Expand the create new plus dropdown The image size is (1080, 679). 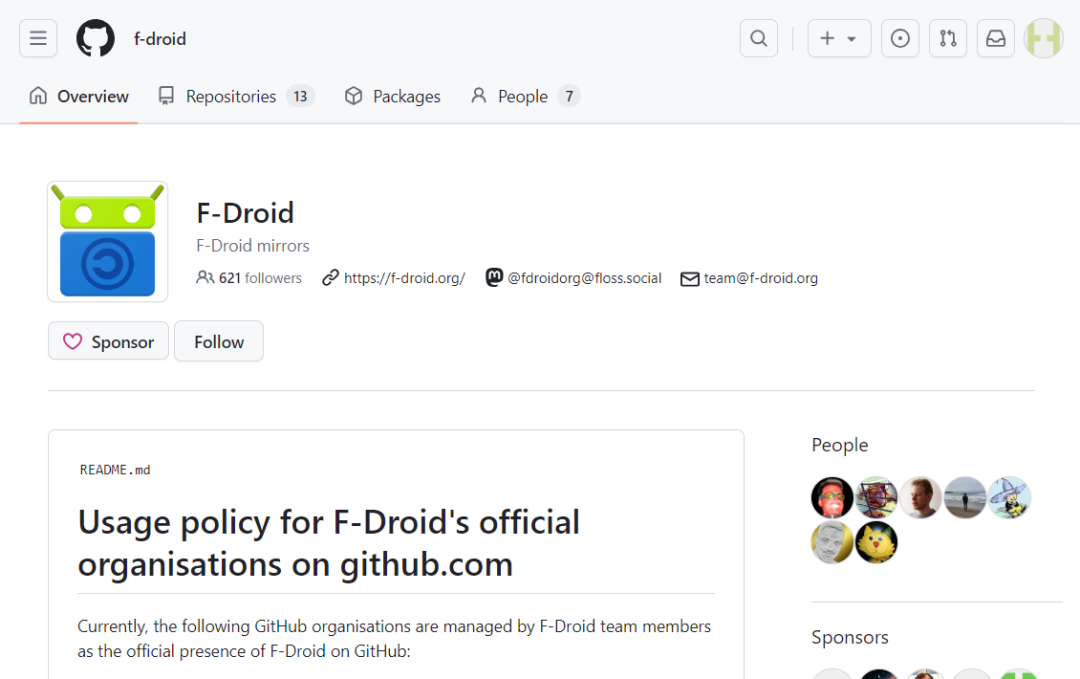click(839, 39)
